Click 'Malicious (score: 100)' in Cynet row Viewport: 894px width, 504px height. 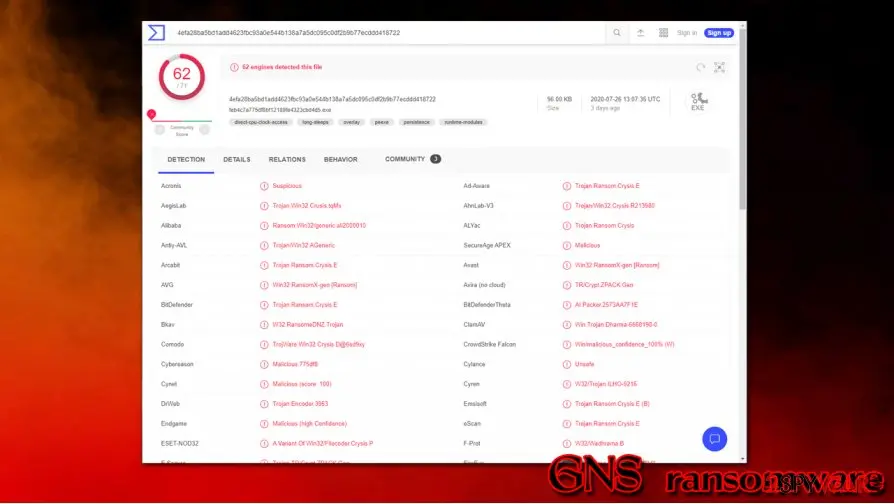(x=302, y=384)
